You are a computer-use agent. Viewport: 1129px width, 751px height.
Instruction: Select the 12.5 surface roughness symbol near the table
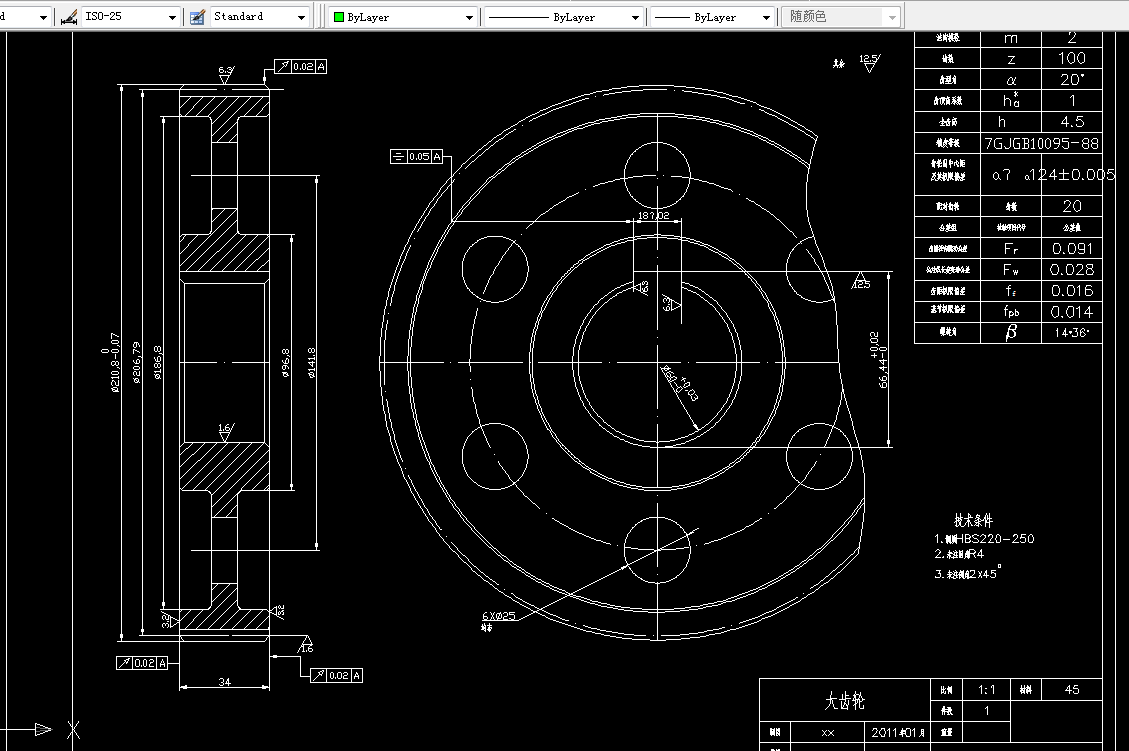click(x=869, y=63)
